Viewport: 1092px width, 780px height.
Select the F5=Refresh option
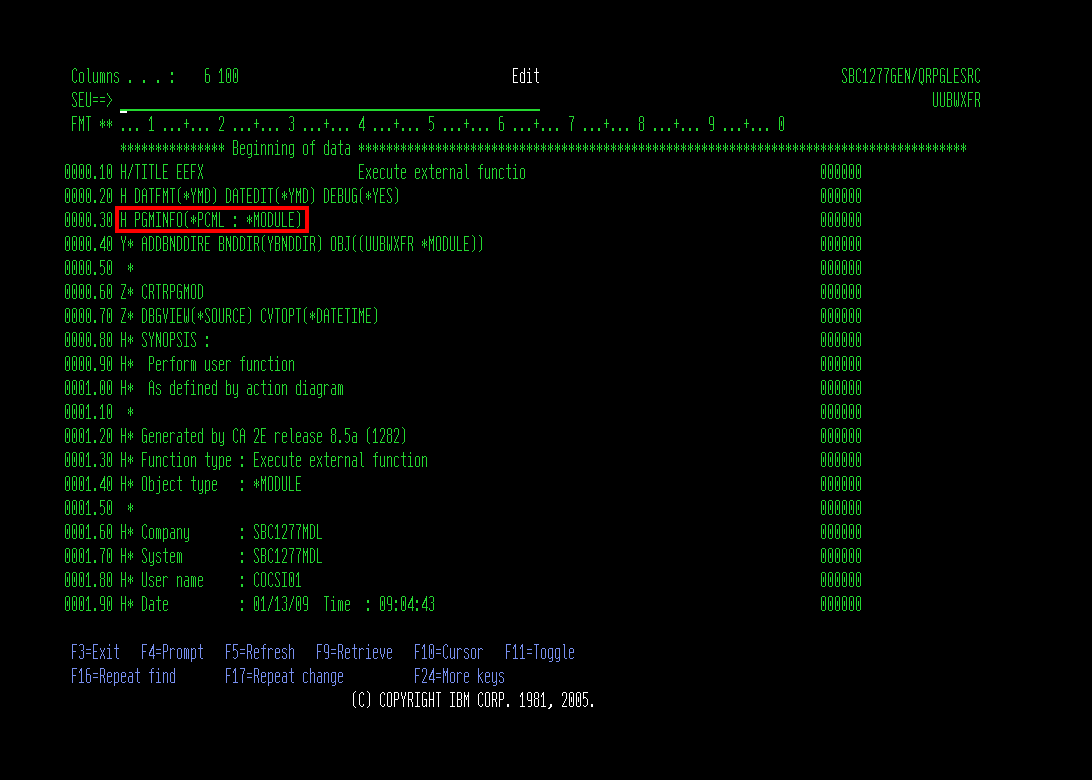click(x=259, y=653)
